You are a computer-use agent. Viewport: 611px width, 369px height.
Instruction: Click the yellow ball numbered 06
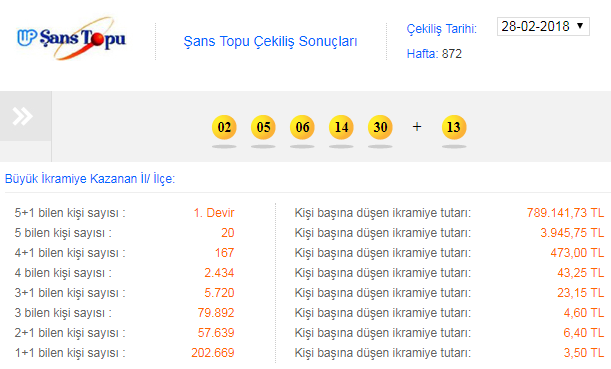point(302,127)
